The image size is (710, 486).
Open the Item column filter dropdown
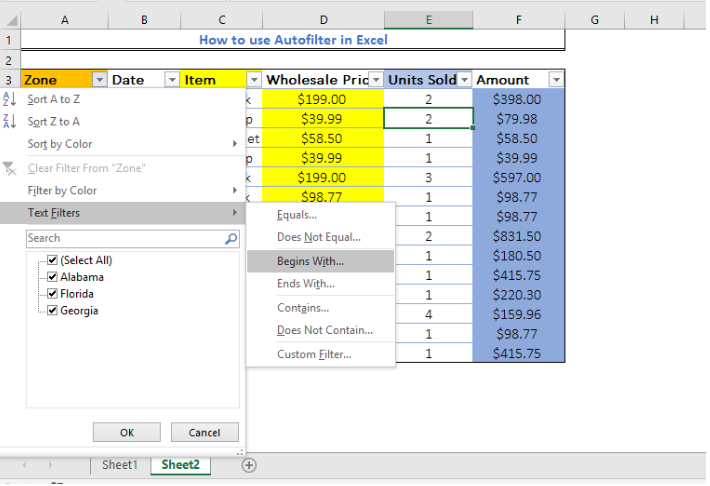click(x=254, y=80)
